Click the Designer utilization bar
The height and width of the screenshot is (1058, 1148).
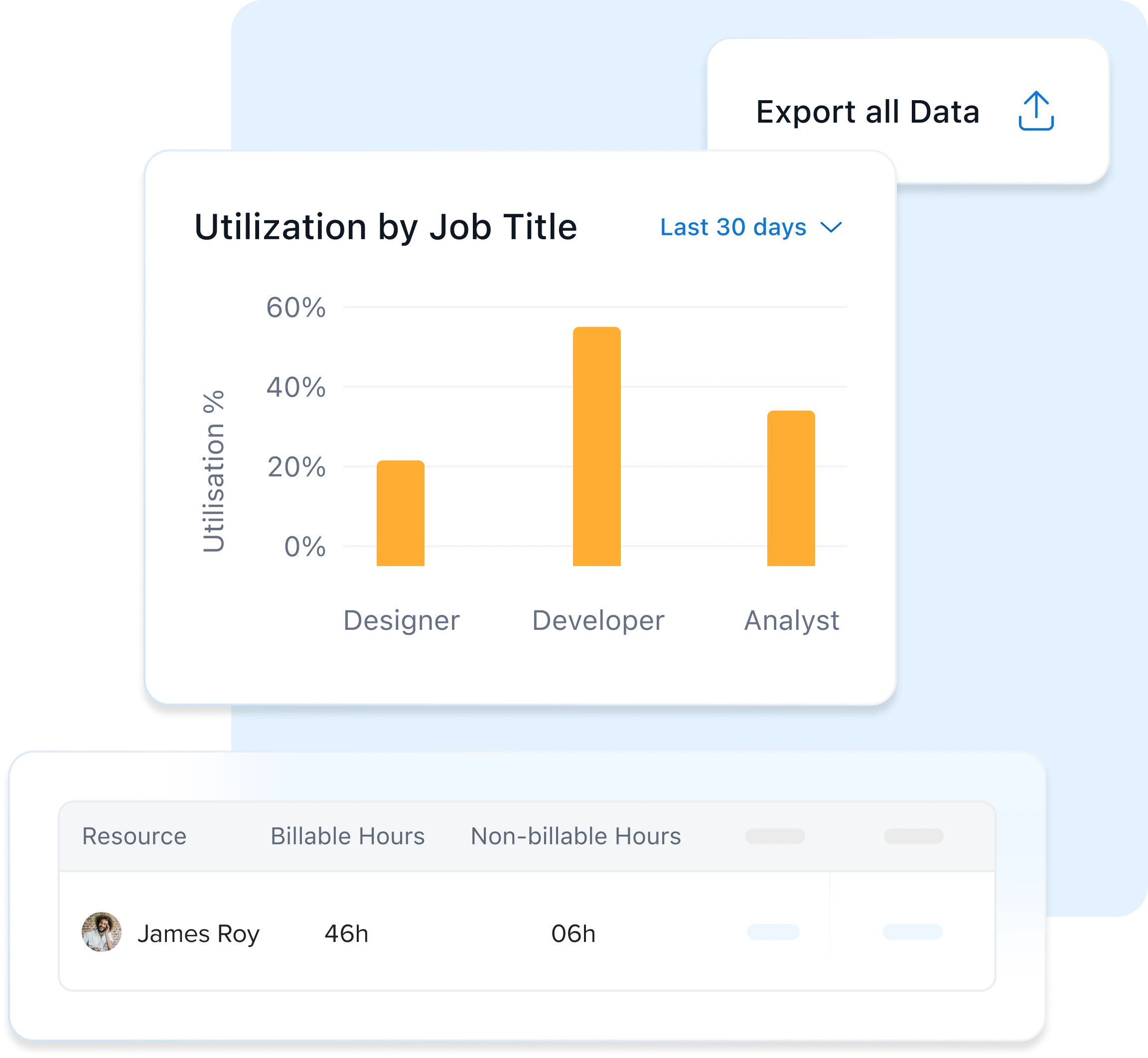point(400,513)
